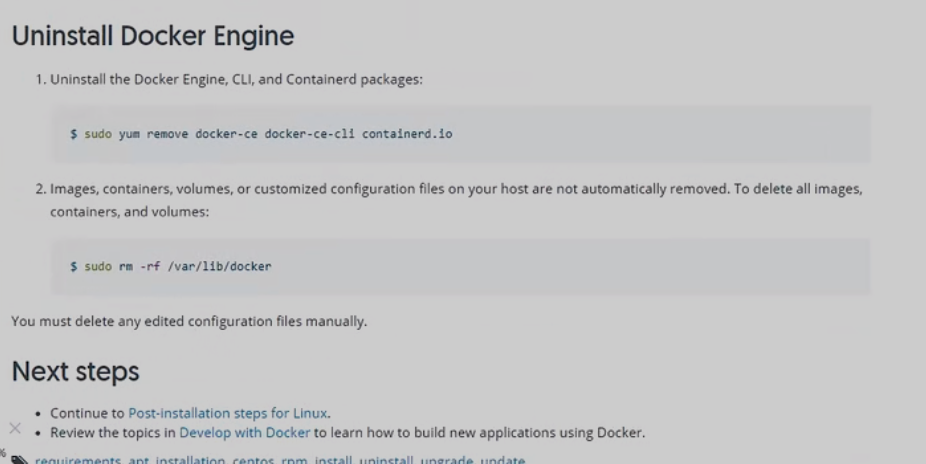Click step 1 'Uninstall the Docker Engine, CLI' text

(x=236, y=80)
